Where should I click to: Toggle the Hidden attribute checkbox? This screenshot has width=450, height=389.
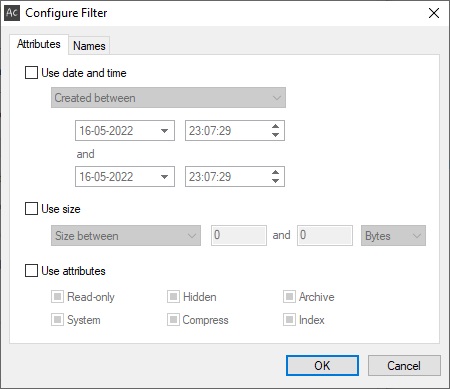(x=173, y=296)
